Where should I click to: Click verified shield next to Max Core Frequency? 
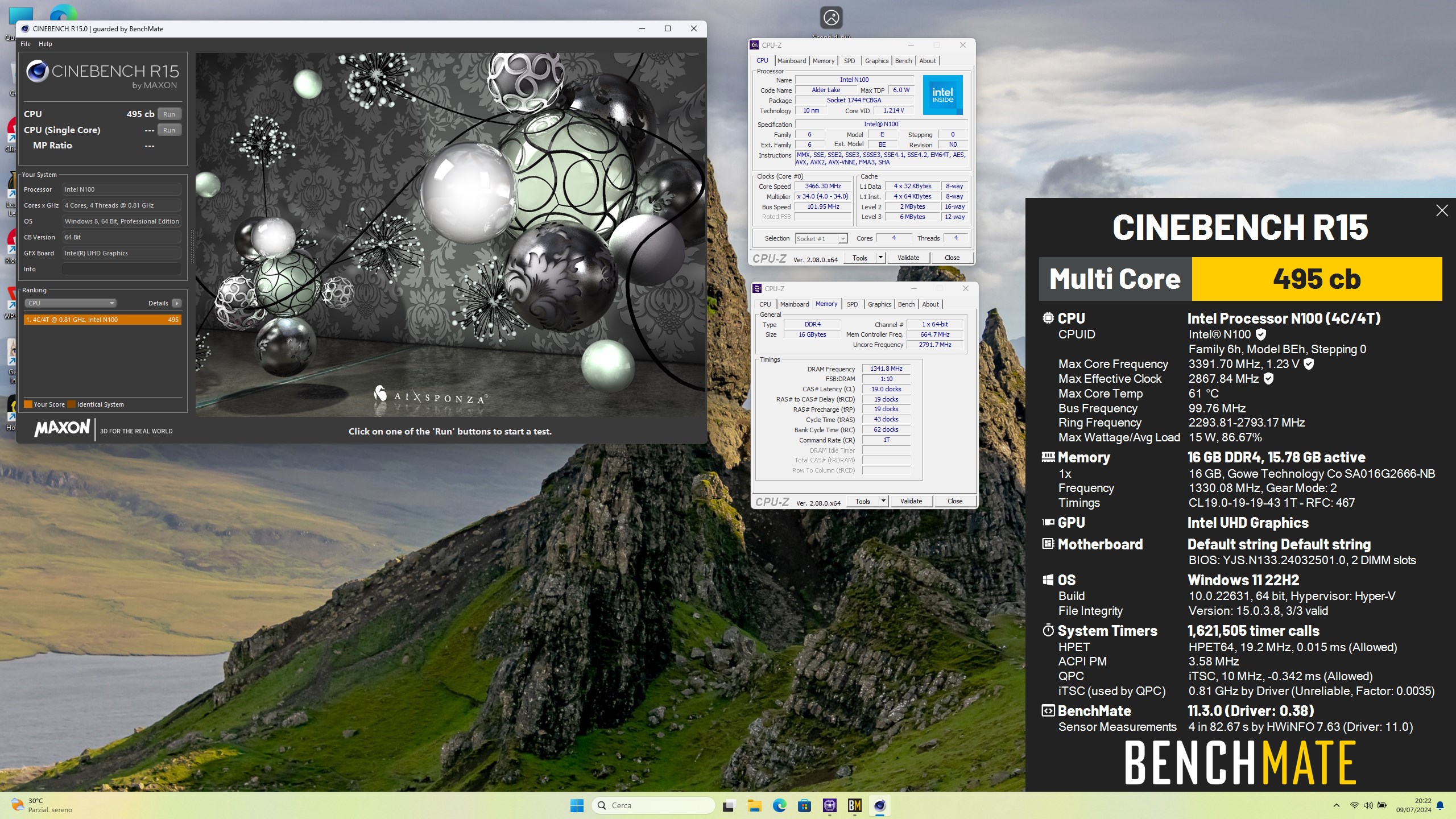pyautogui.click(x=1309, y=364)
